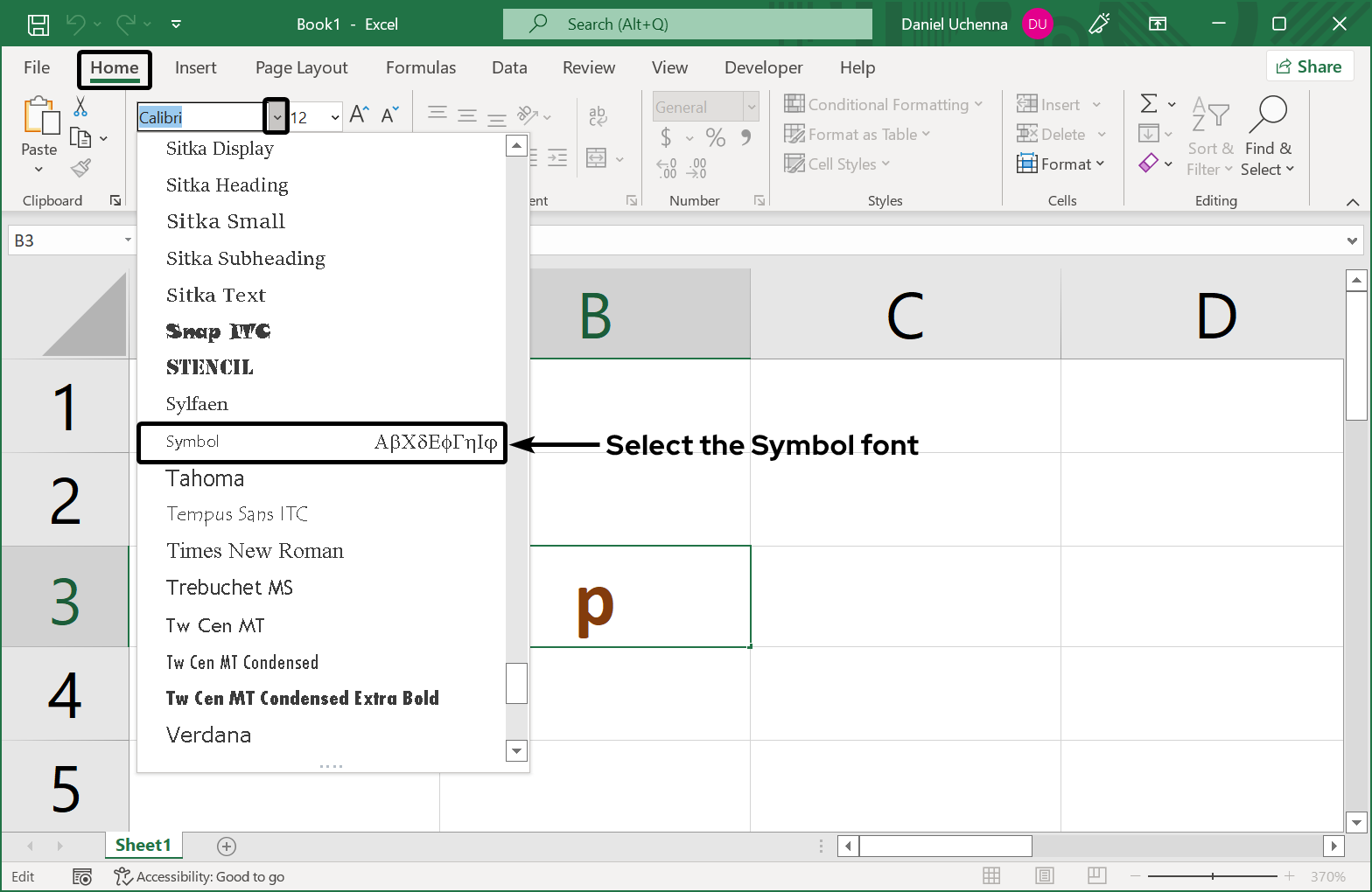Click the Save icon in title bar
Screen dimensions: 1372x892
pyautogui.click(x=38, y=24)
